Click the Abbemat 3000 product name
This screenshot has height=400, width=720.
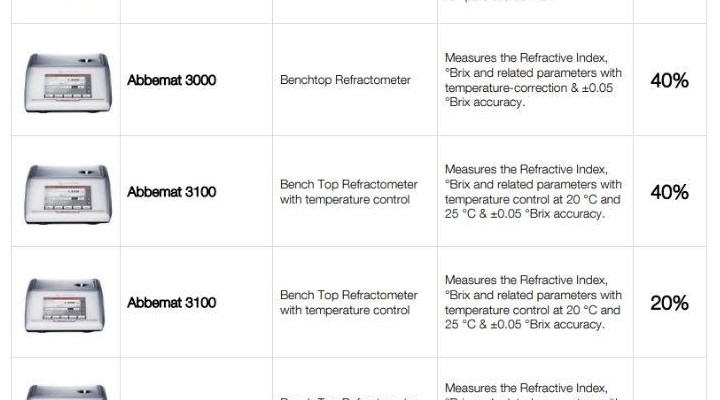[171, 80]
